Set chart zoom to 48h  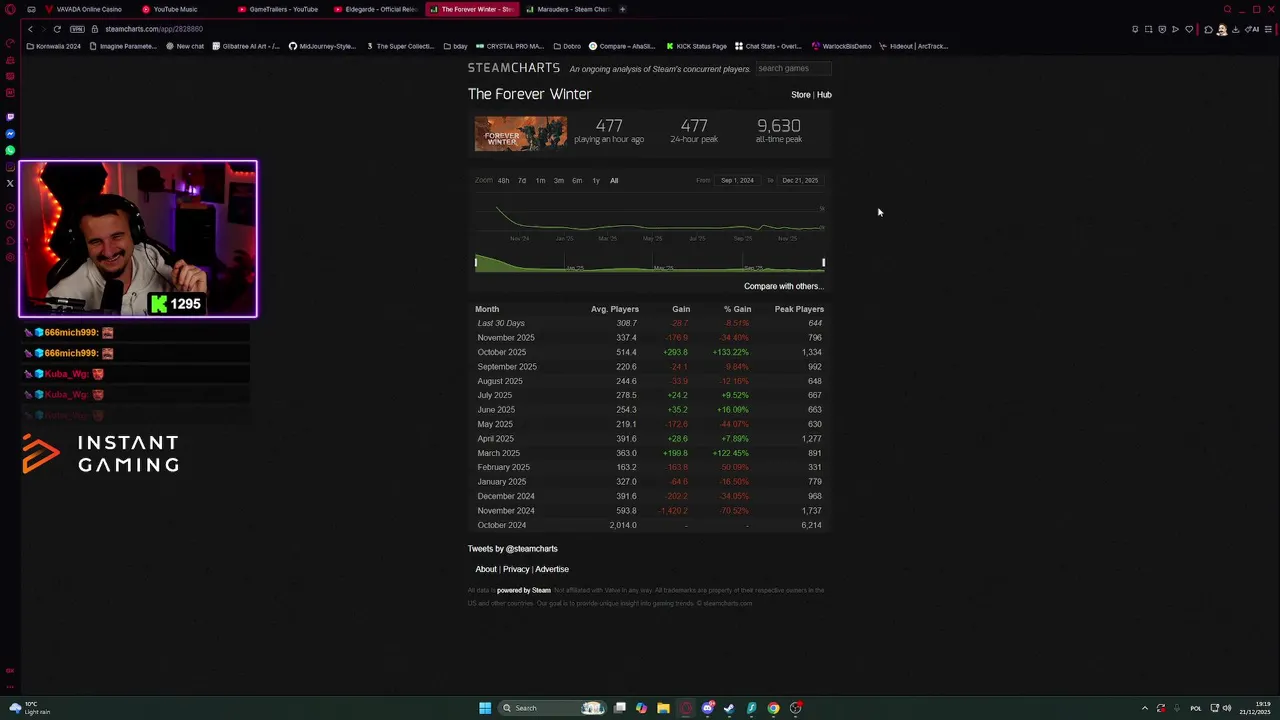(503, 181)
